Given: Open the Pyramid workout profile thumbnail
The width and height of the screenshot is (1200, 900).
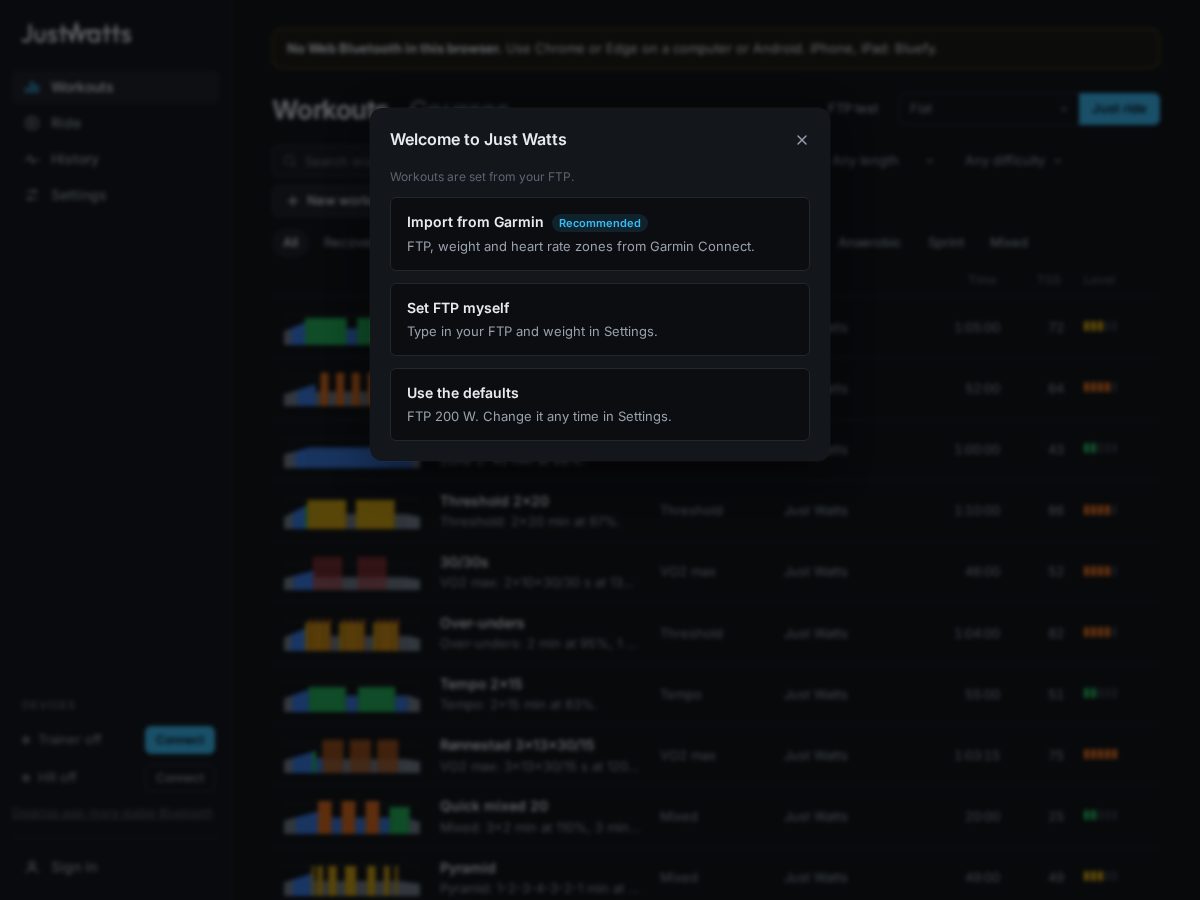Looking at the screenshot, I should [352, 879].
